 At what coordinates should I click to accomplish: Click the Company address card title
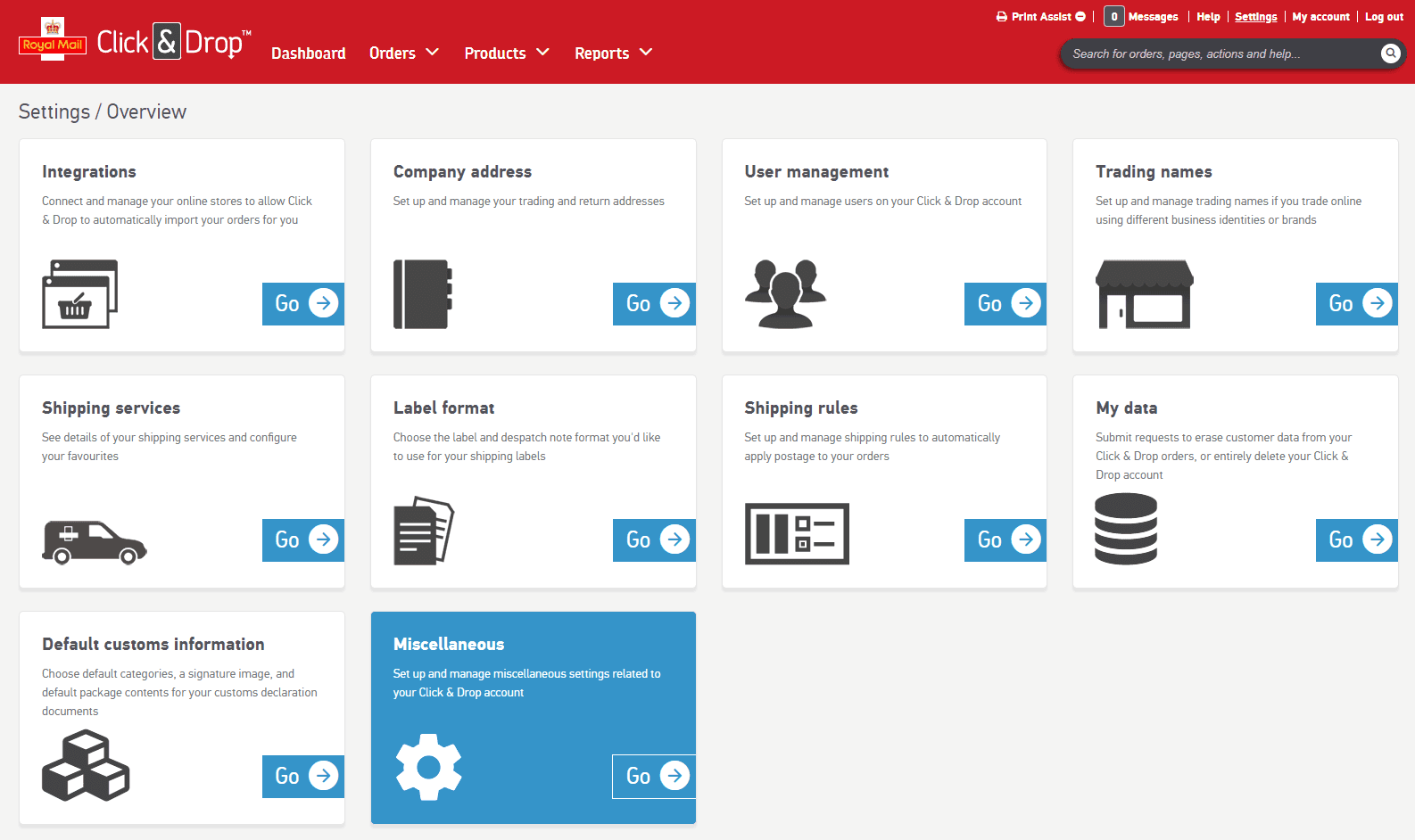pyautogui.click(x=462, y=172)
